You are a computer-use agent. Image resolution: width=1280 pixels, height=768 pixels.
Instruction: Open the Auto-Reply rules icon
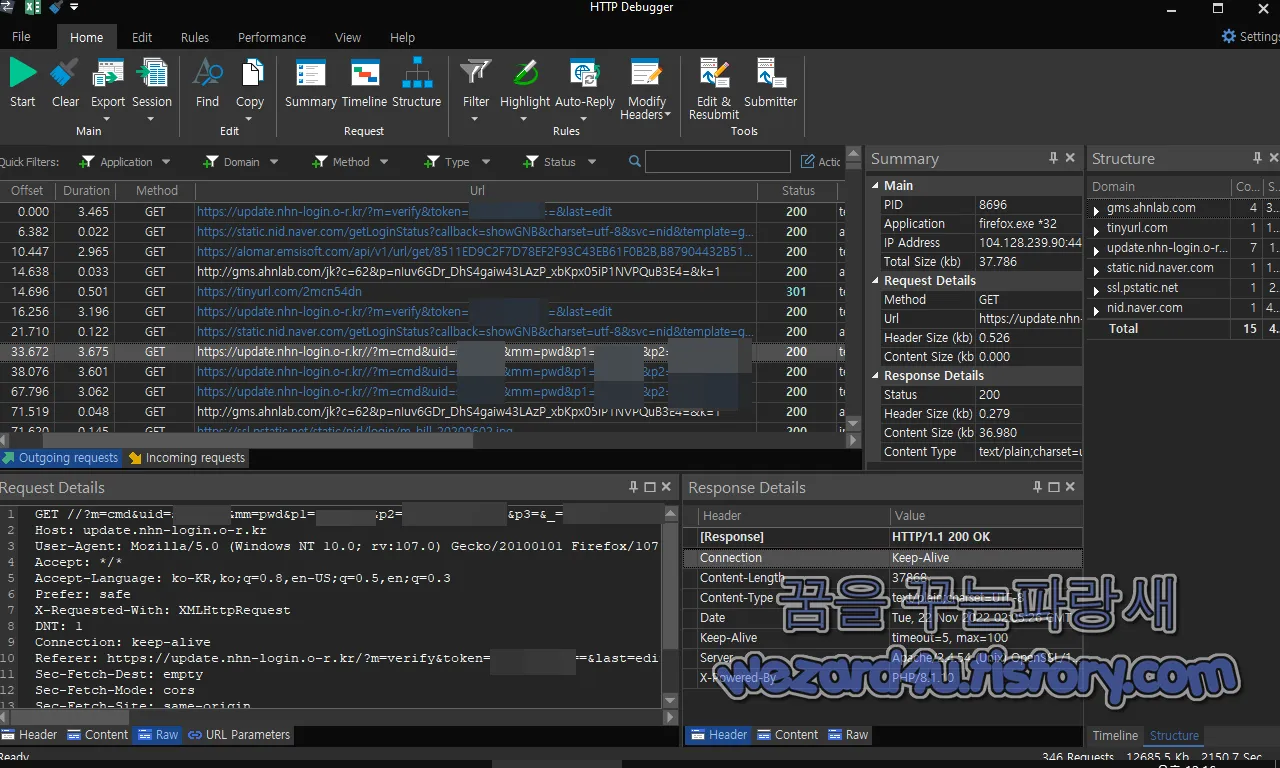[585, 73]
